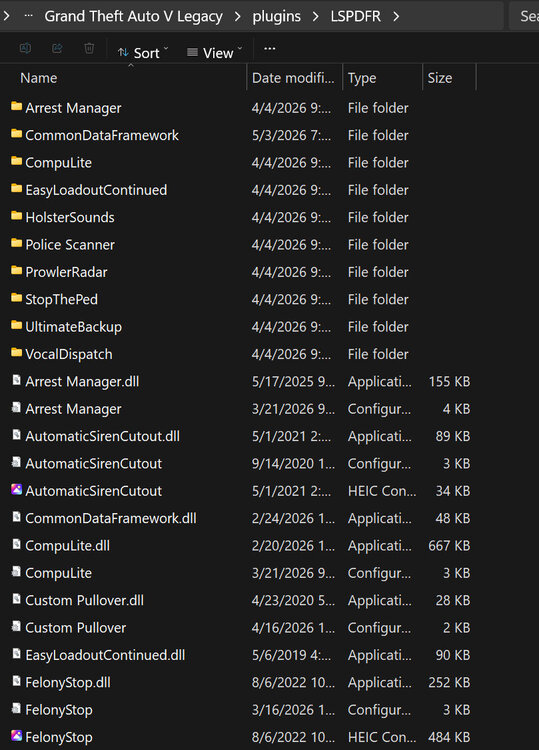
Task: Select FelonyStop configuration file icon
Action: coord(16,708)
